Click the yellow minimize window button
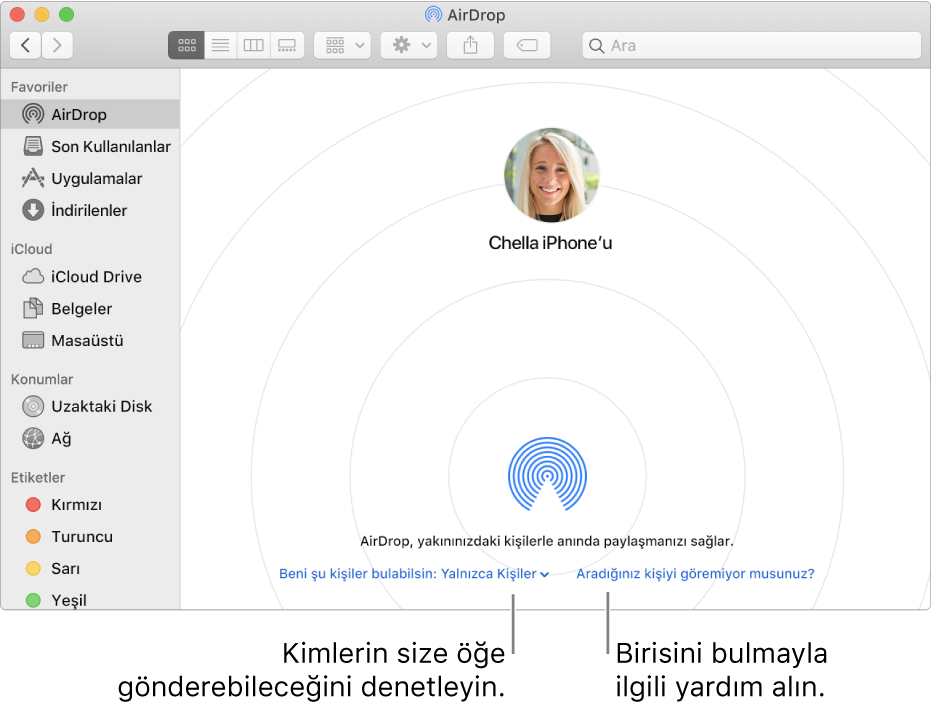The image size is (931, 705). pyautogui.click(x=42, y=14)
